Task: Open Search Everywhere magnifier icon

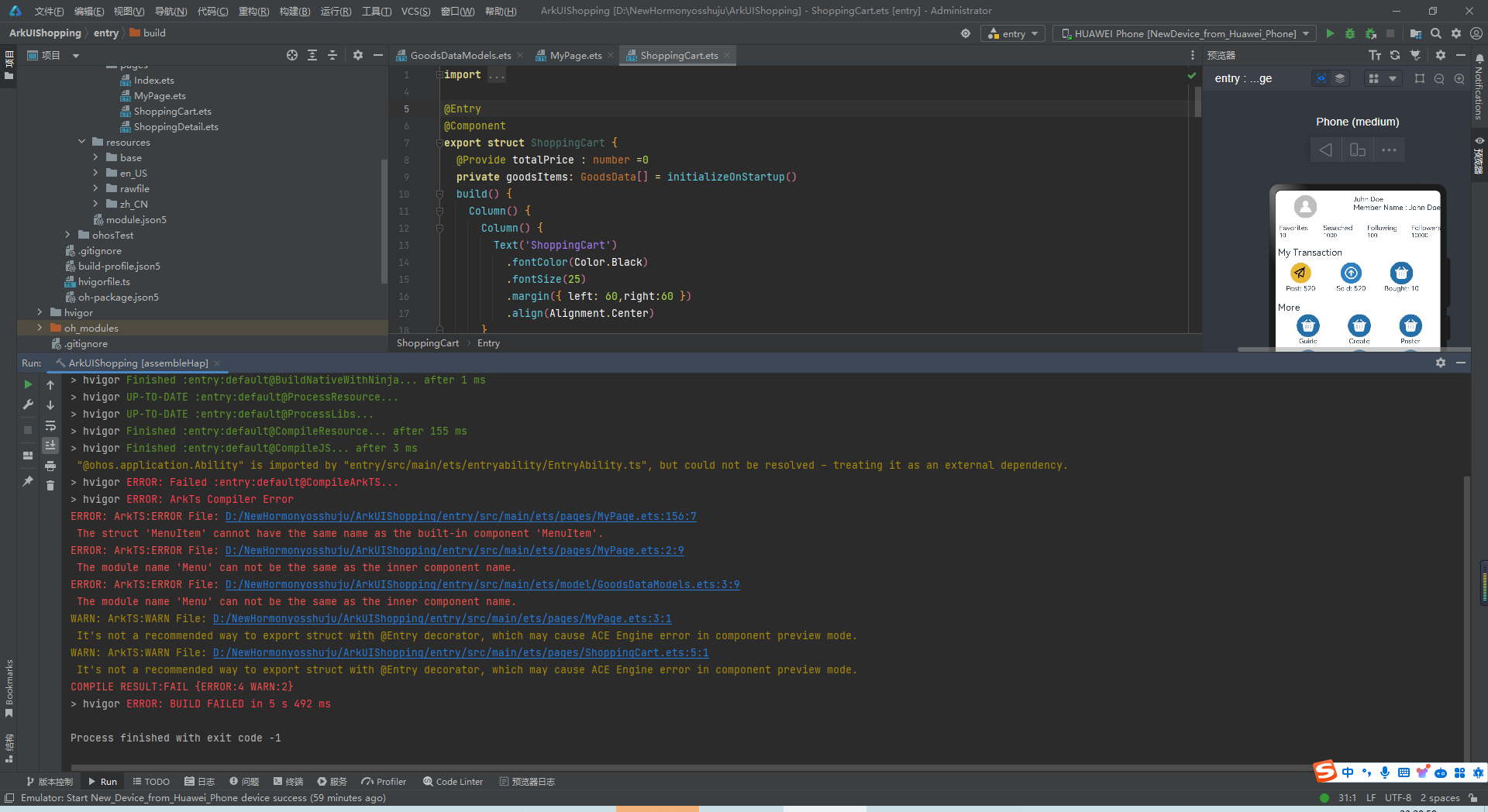Action: pyautogui.click(x=1436, y=33)
